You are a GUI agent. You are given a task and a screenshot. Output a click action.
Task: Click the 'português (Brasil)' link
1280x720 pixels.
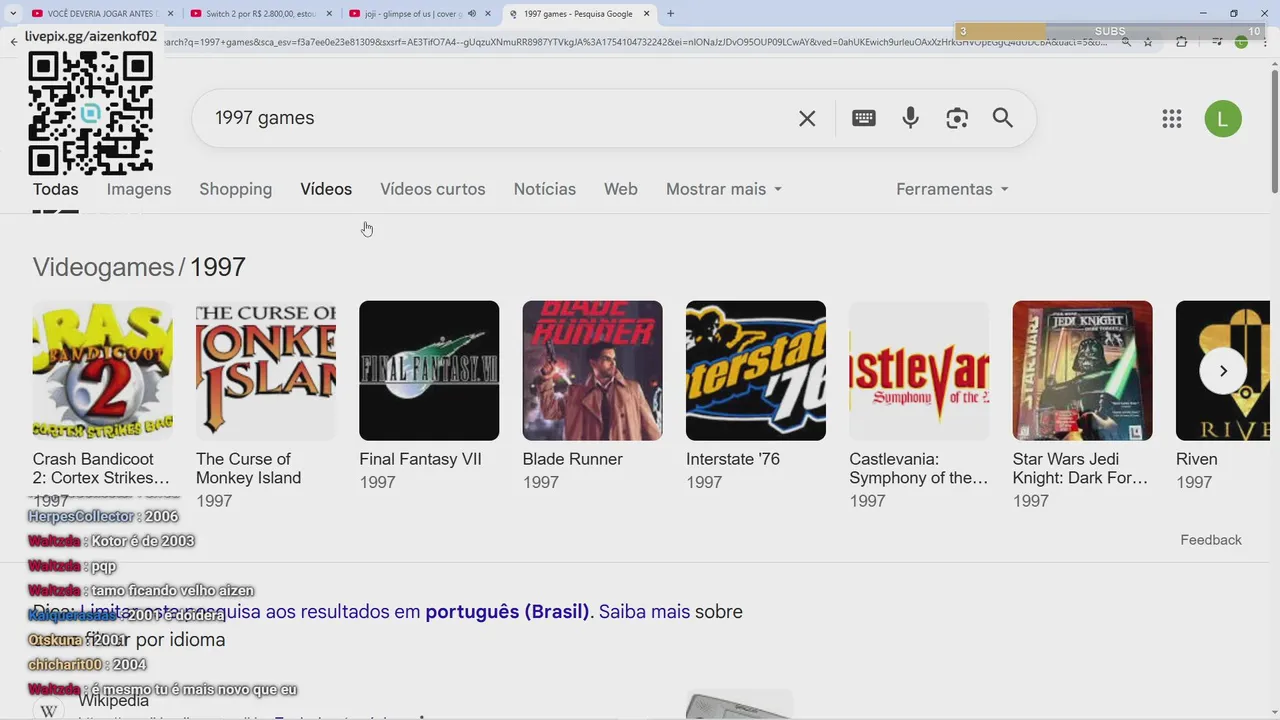point(507,612)
